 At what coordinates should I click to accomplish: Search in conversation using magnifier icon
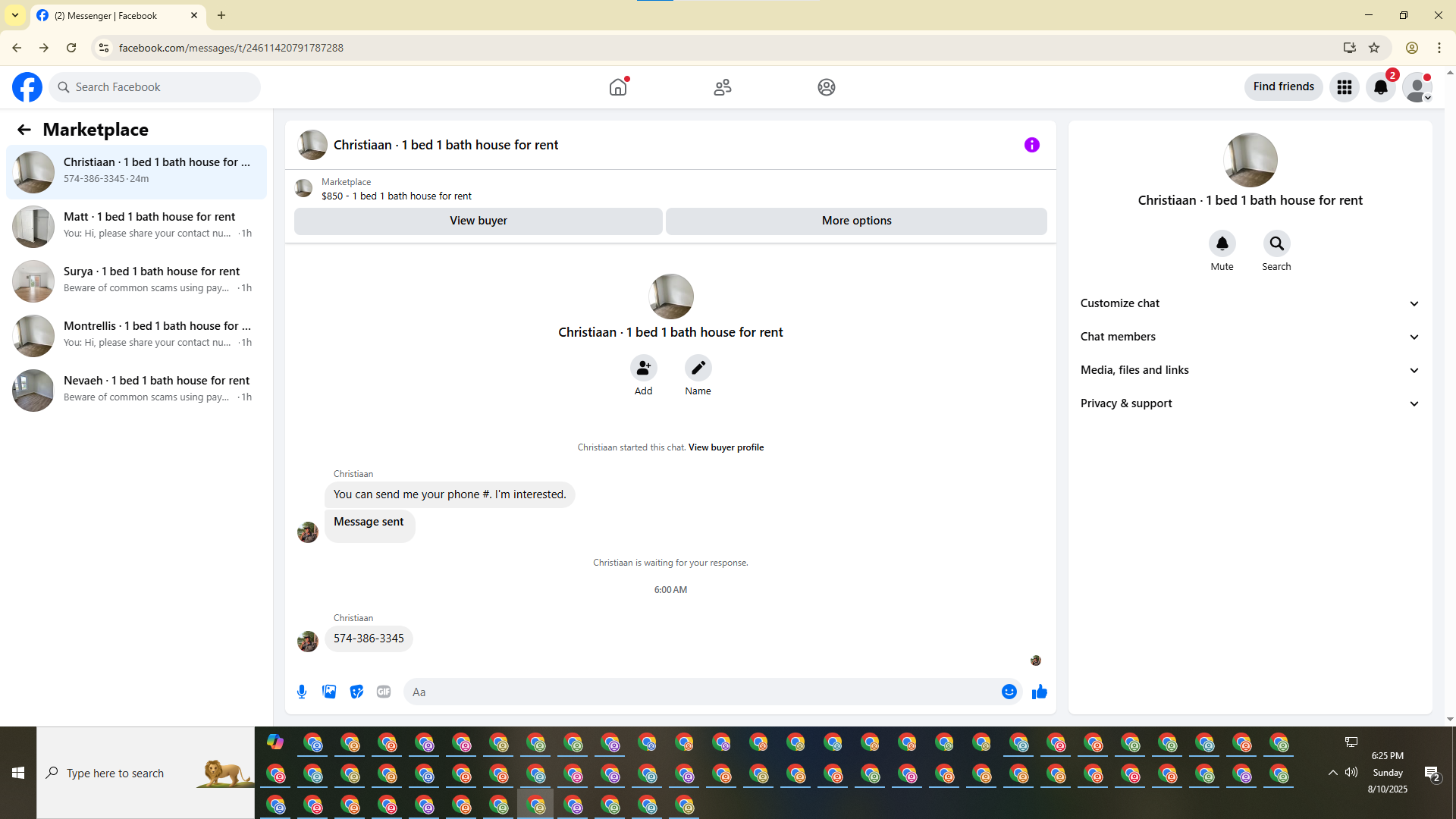pyautogui.click(x=1276, y=243)
